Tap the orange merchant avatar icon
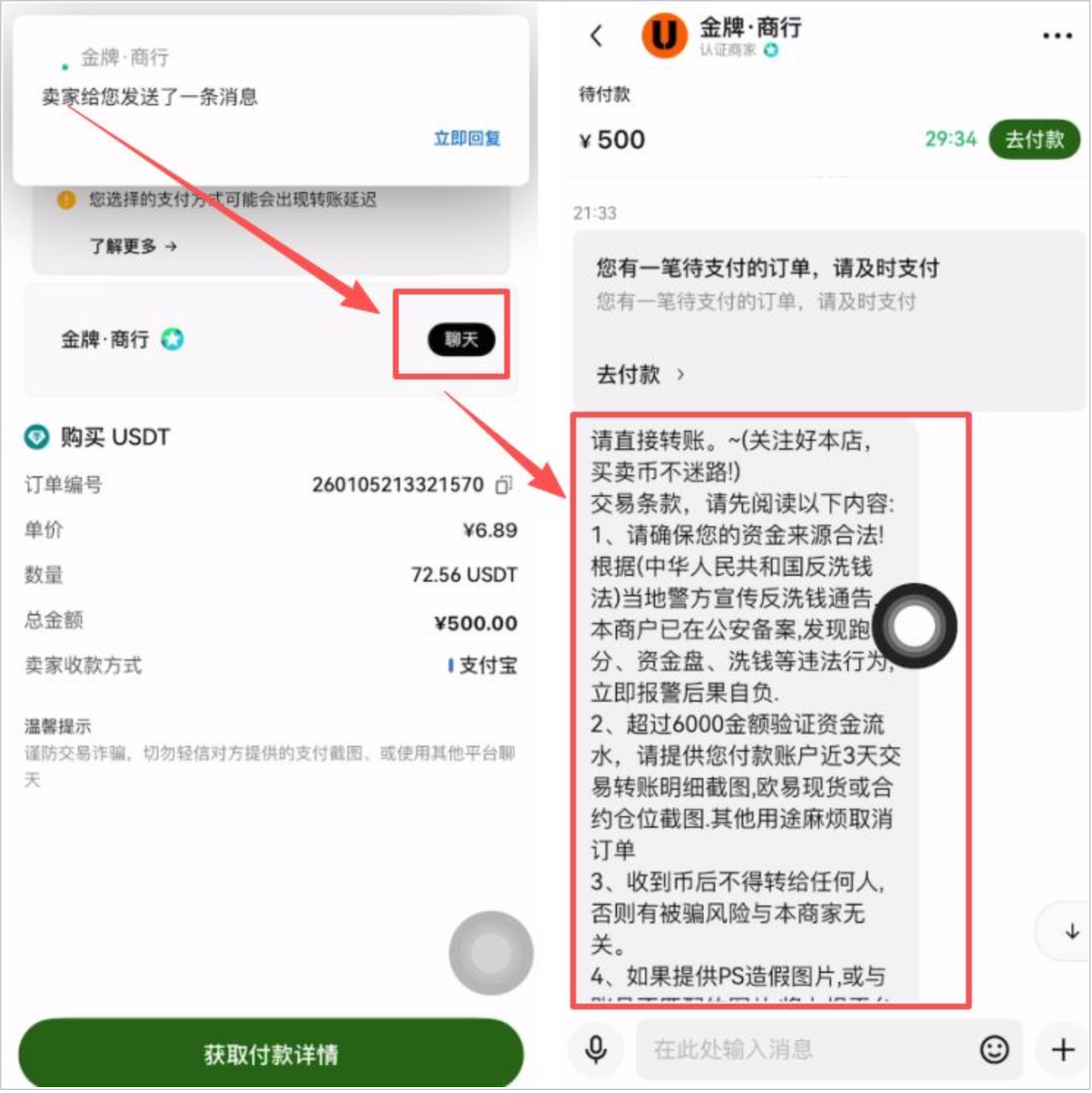The image size is (1092, 1093). [x=664, y=35]
